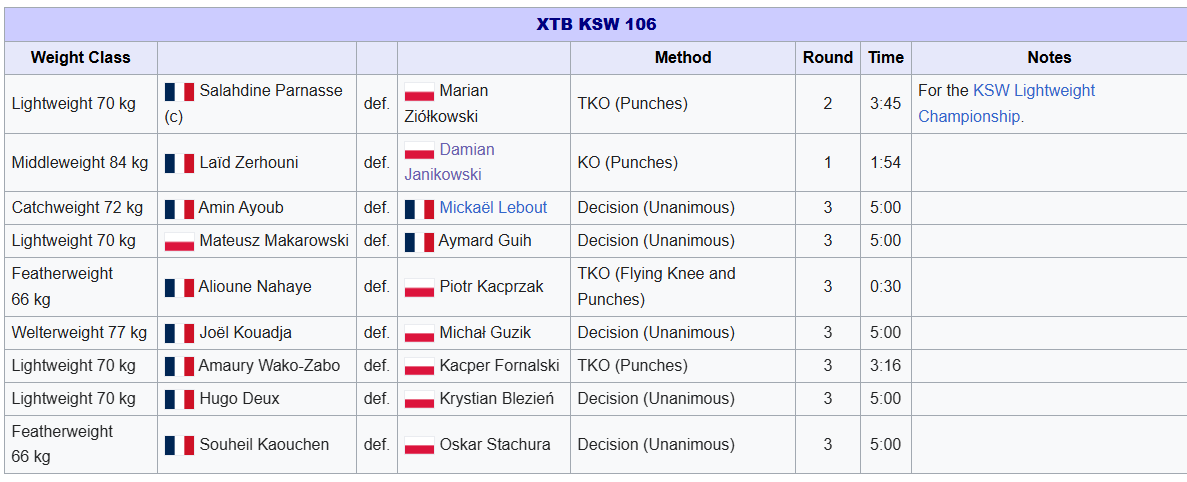The height and width of the screenshot is (482, 1187).
Task: Click the French flag beside Mickaël Lebout
Action: [419, 208]
